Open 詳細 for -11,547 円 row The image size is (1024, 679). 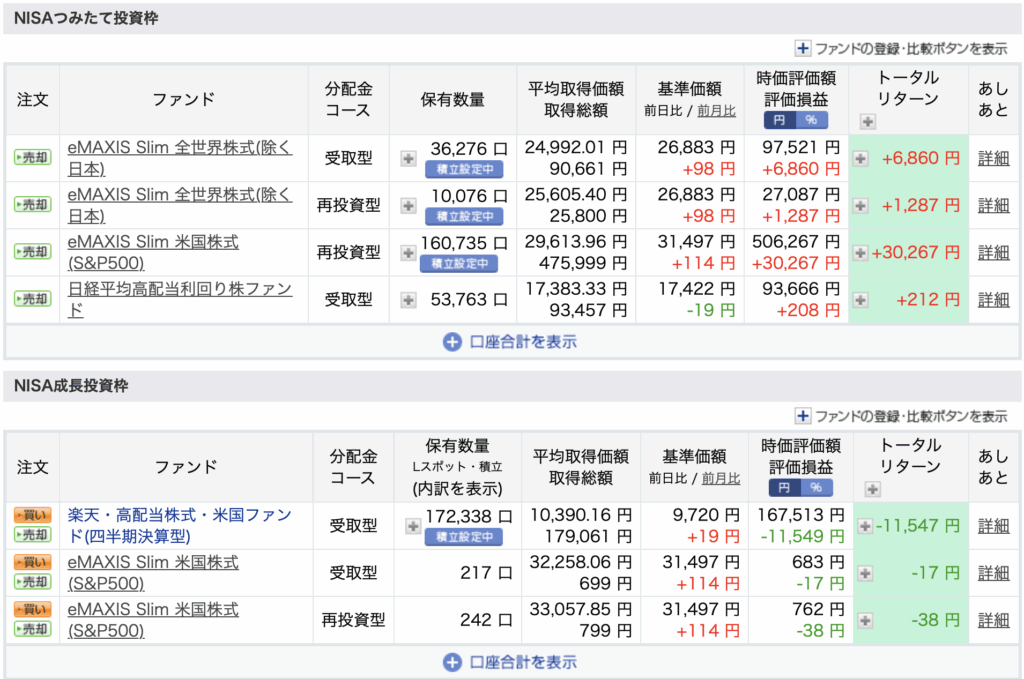pos(993,526)
